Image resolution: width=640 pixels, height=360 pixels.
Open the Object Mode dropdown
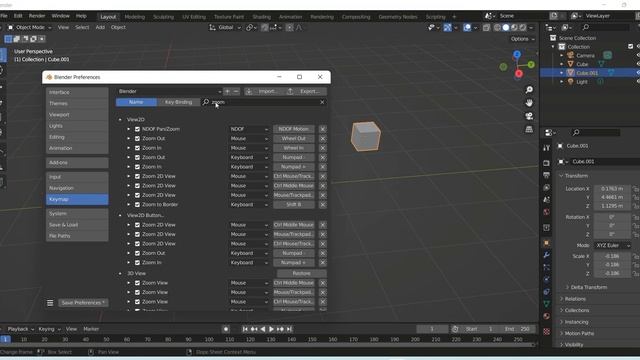click(x=30, y=27)
